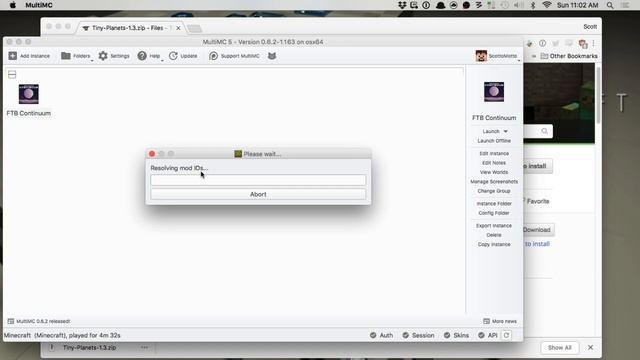Open Tiny-Planets-1.3.zip download options menu
640x360 pixels.
[x=144, y=348]
